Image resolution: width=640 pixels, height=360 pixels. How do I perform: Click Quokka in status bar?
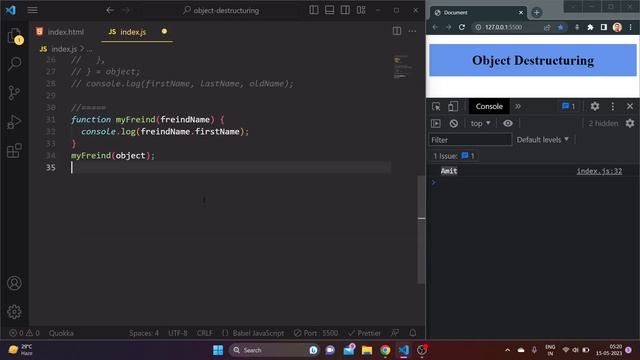pos(61,333)
